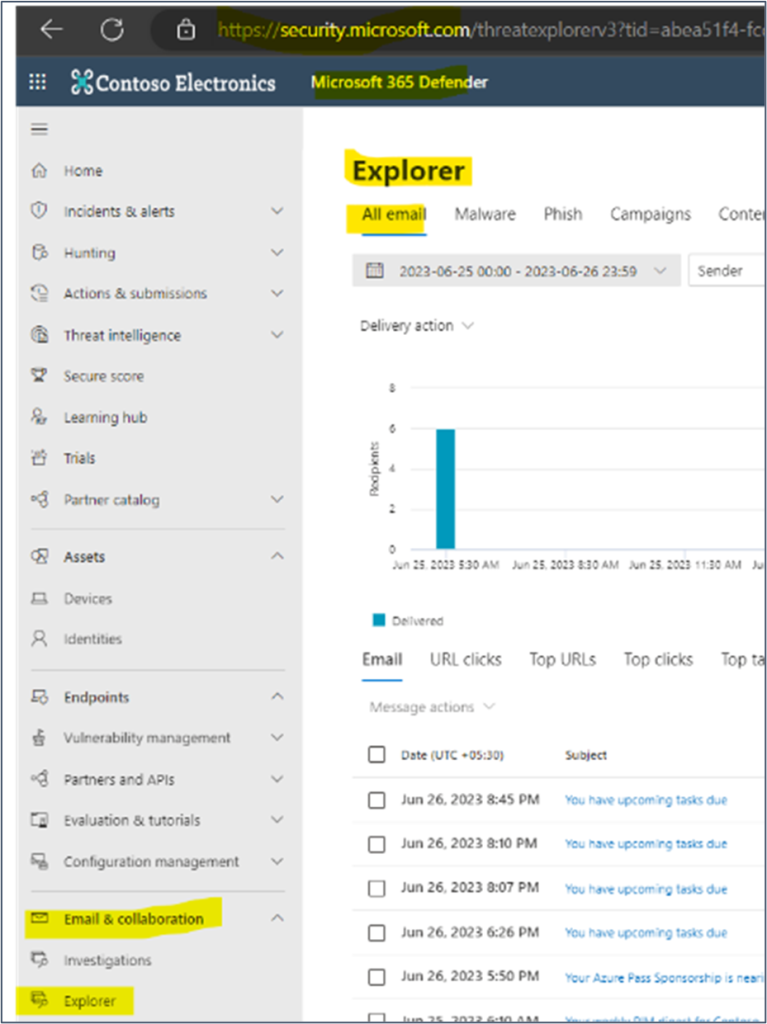Image resolution: width=767 pixels, height=1024 pixels.
Task: Tick the checkbox for the 5:50 PM email
Action: (377, 976)
